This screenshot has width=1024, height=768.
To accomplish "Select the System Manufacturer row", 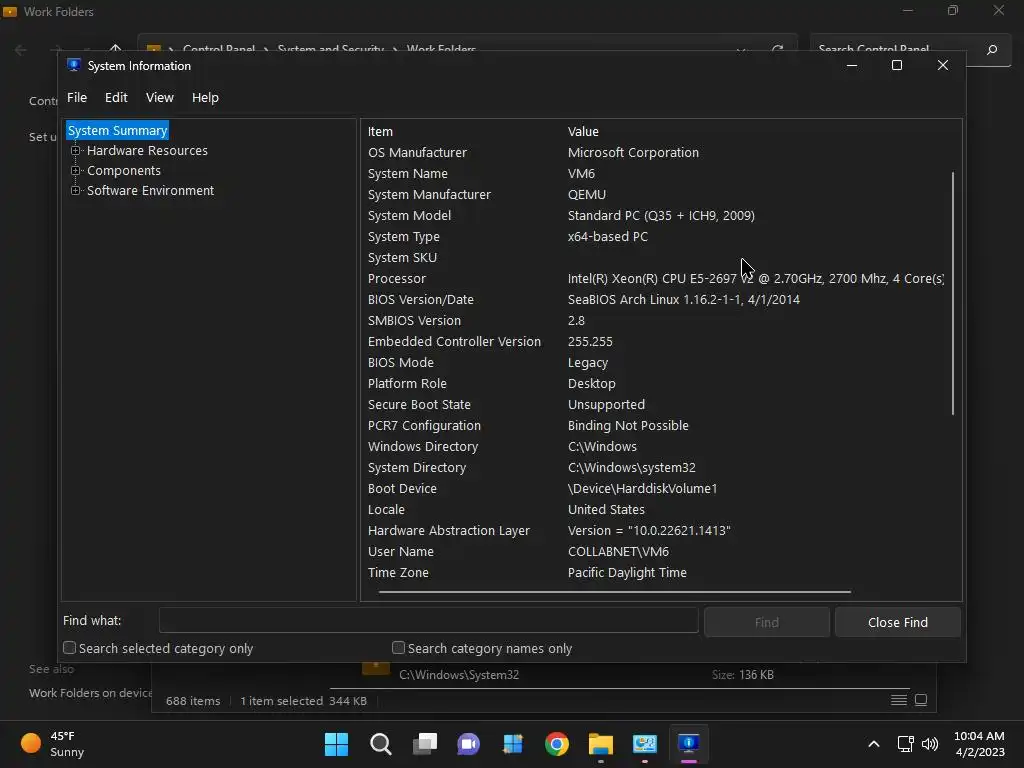I will 655,194.
